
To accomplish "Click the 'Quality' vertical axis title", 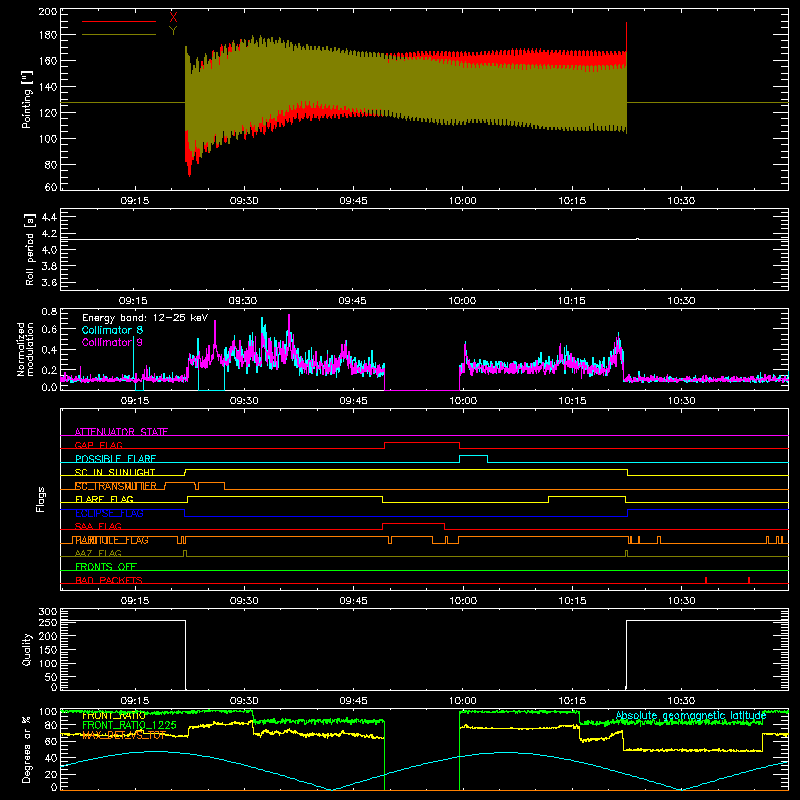I will pos(27,649).
